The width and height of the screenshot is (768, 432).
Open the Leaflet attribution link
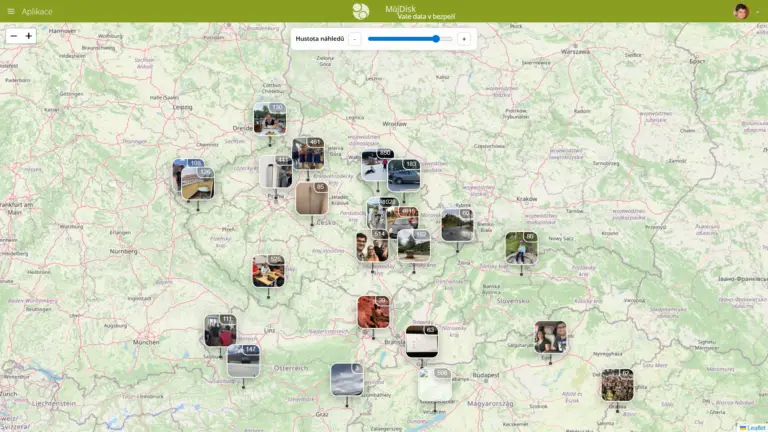pyautogui.click(x=756, y=428)
